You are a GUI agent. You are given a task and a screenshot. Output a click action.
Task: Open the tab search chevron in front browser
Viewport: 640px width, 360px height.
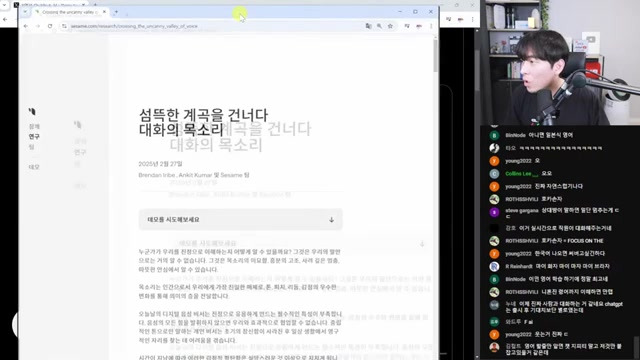[25, 12]
